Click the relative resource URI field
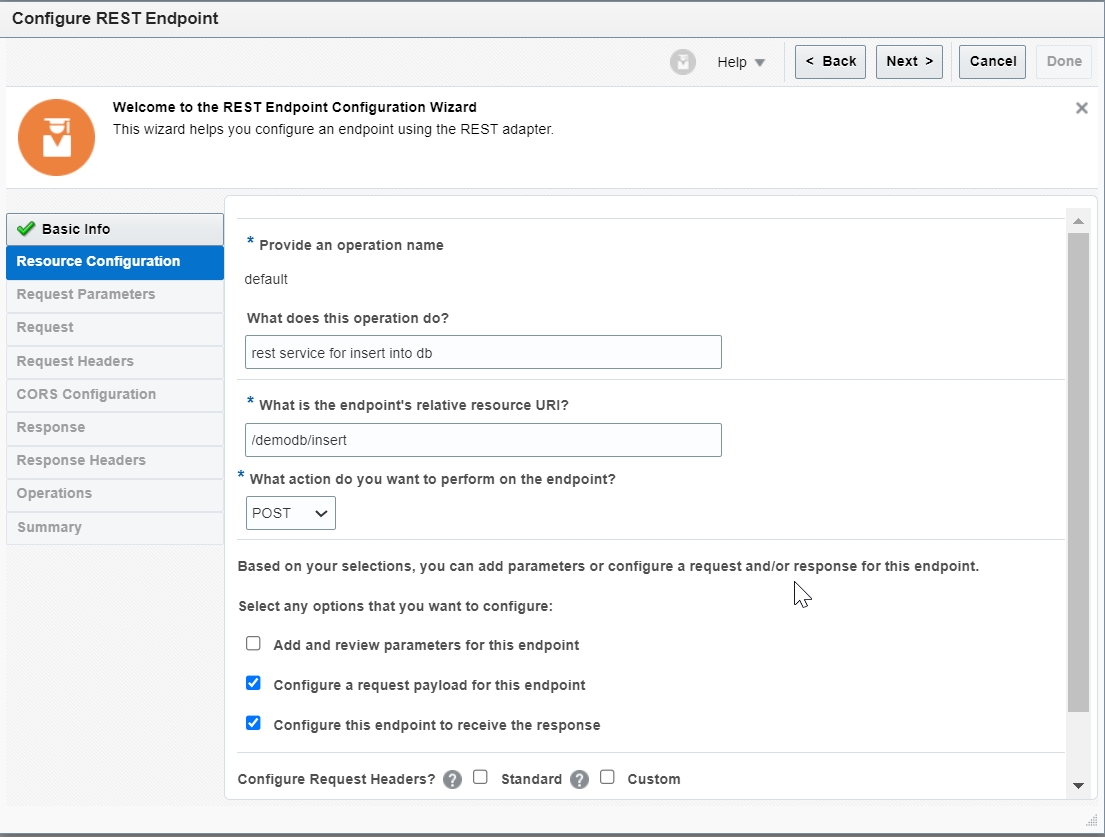The width and height of the screenshot is (1105, 837). pos(483,440)
